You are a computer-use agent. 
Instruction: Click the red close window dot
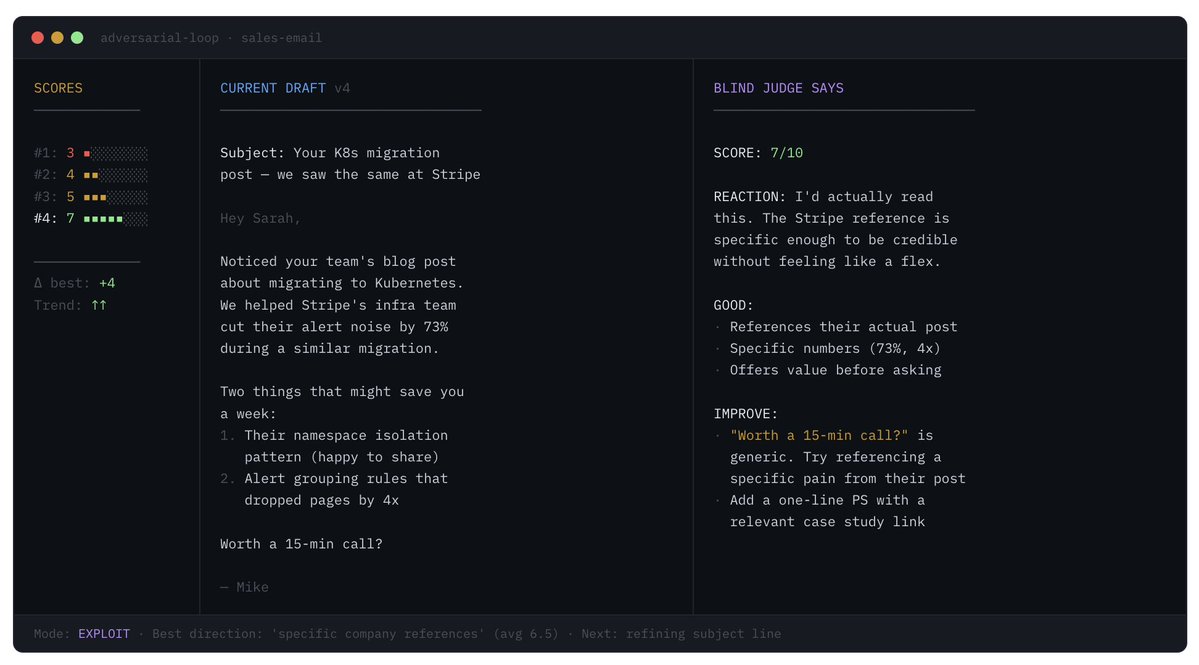[x=38, y=38]
